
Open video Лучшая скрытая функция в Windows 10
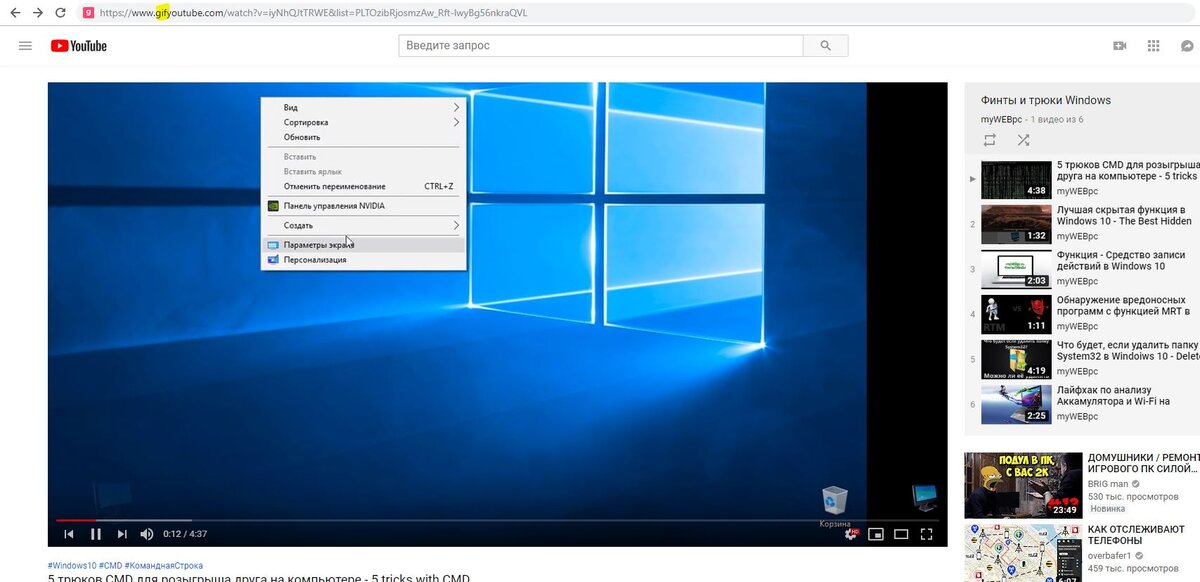tap(1126, 216)
